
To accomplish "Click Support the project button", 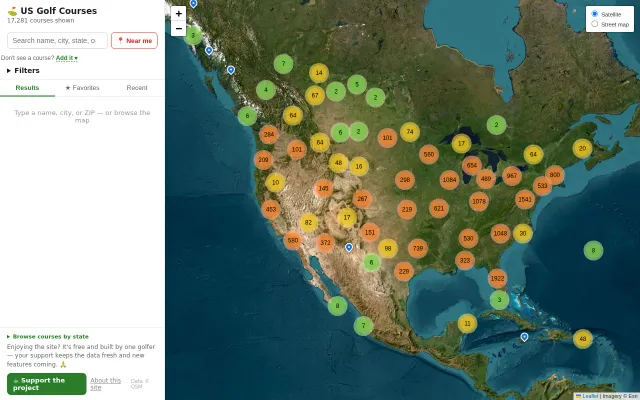I will [47, 384].
